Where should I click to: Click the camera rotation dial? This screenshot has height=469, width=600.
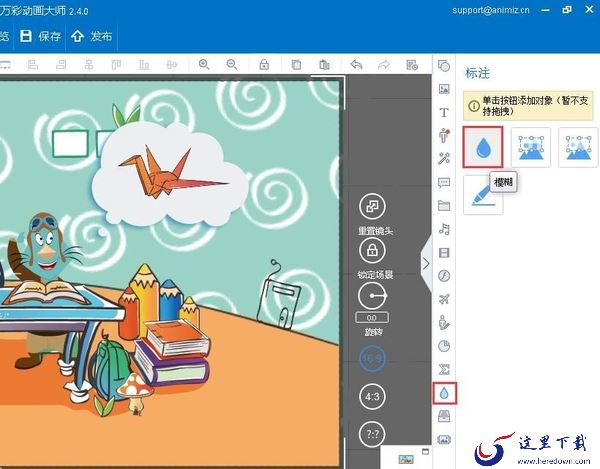coord(372,296)
